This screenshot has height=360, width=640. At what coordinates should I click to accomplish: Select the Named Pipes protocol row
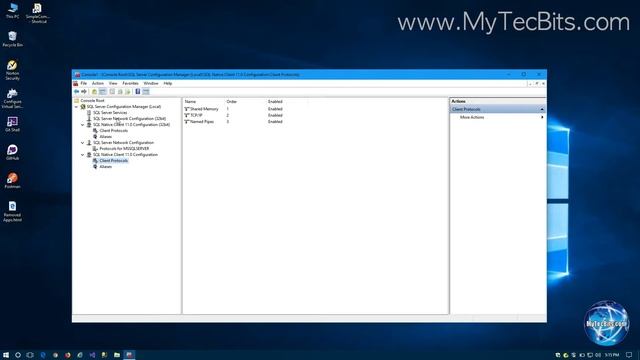pos(233,122)
